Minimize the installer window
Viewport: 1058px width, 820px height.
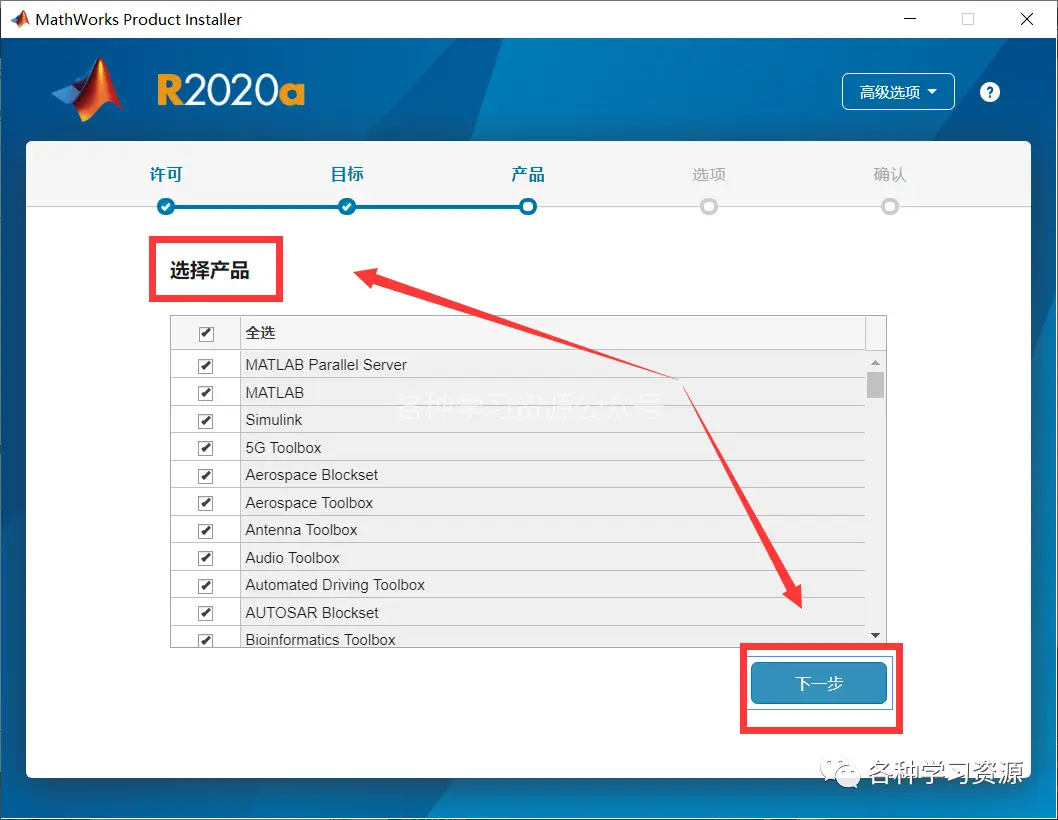pos(910,19)
